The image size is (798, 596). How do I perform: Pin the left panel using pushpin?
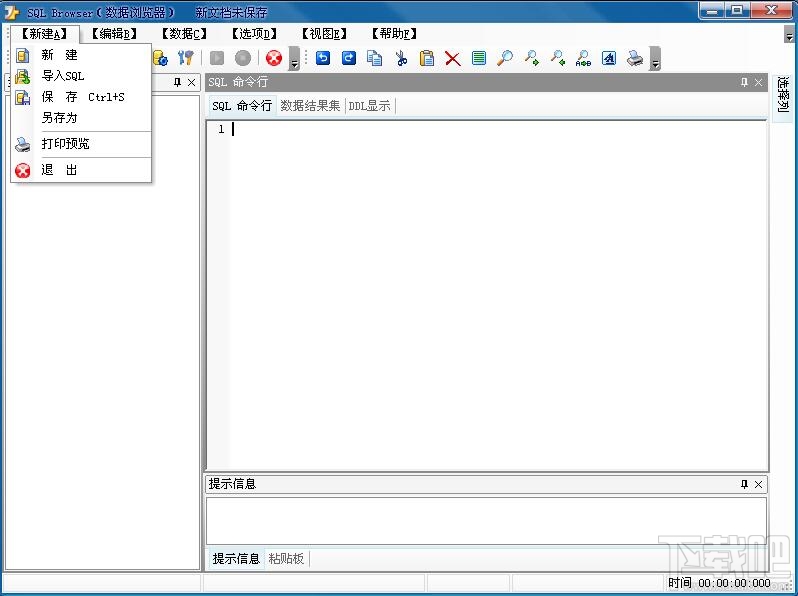click(x=177, y=82)
